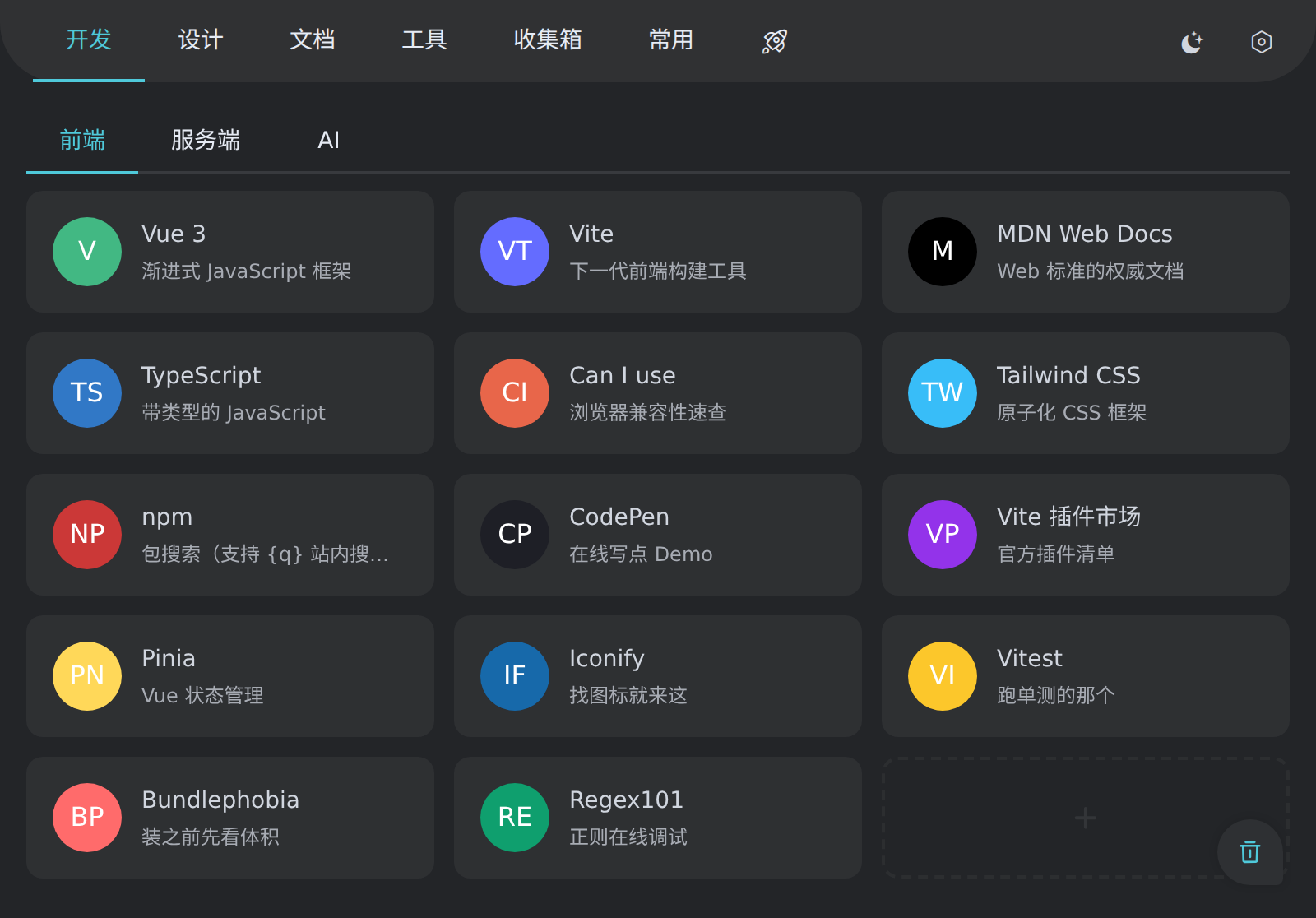Select the 前端 sub-tab
The image size is (1316, 918).
(x=82, y=141)
